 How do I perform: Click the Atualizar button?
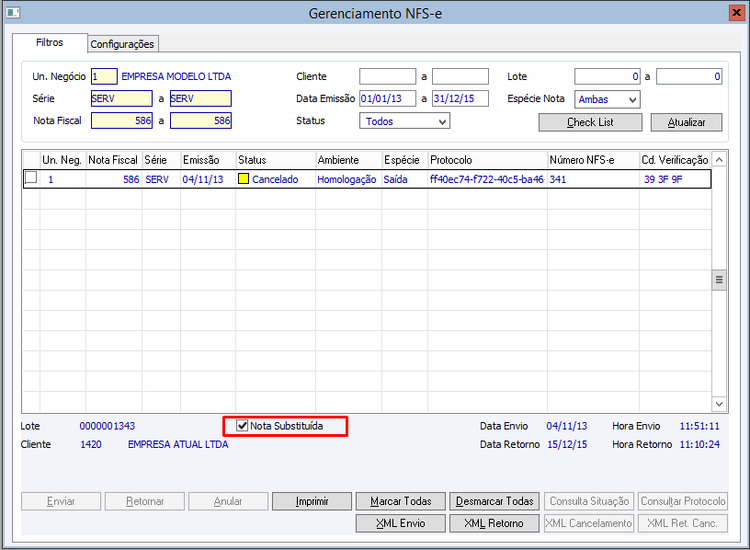pyautogui.click(x=686, y=122)
